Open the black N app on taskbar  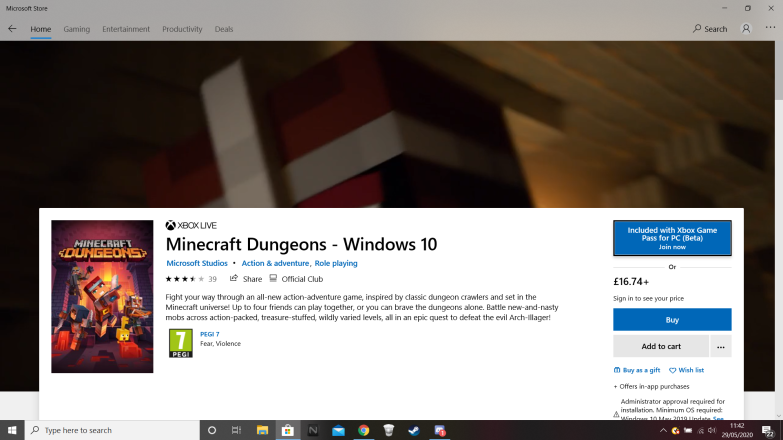coord(313,430)
